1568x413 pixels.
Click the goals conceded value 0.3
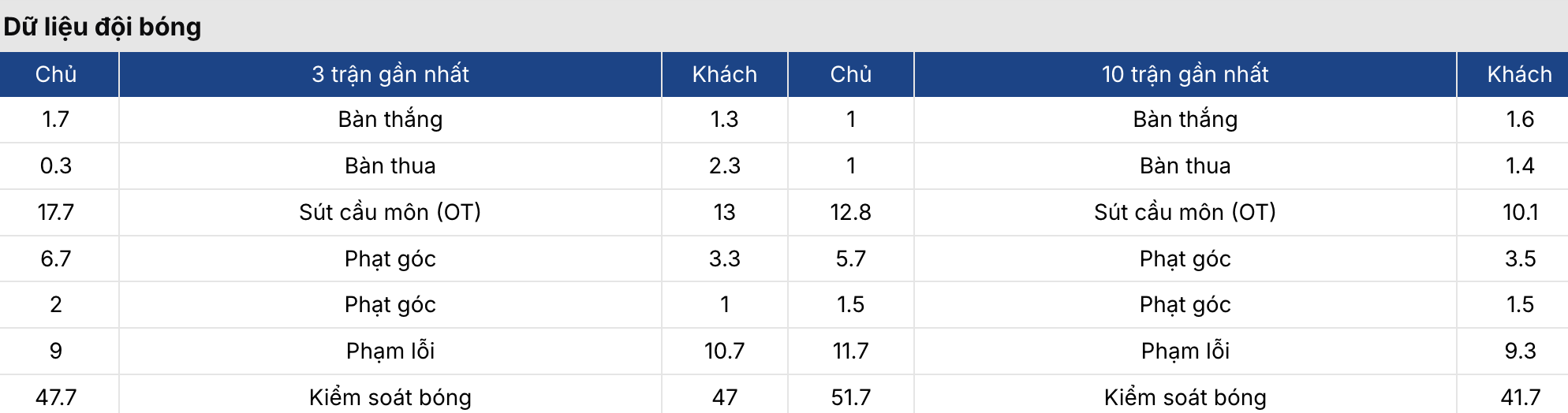tap(56, 166)
